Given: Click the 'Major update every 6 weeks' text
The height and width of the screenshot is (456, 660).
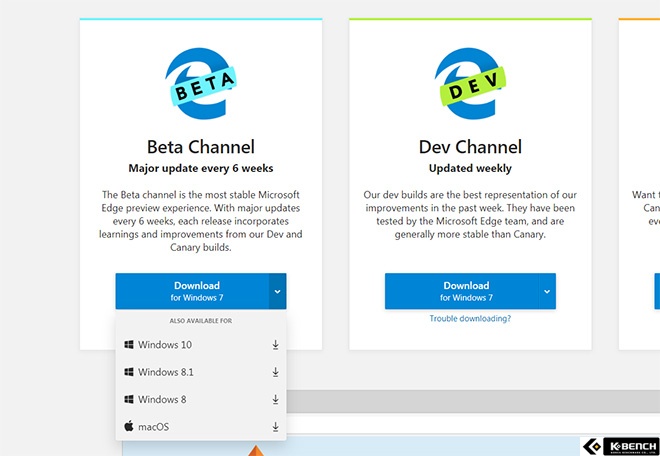Looking at the screenshot, I should pyautogui.click(x=201, y=168).
